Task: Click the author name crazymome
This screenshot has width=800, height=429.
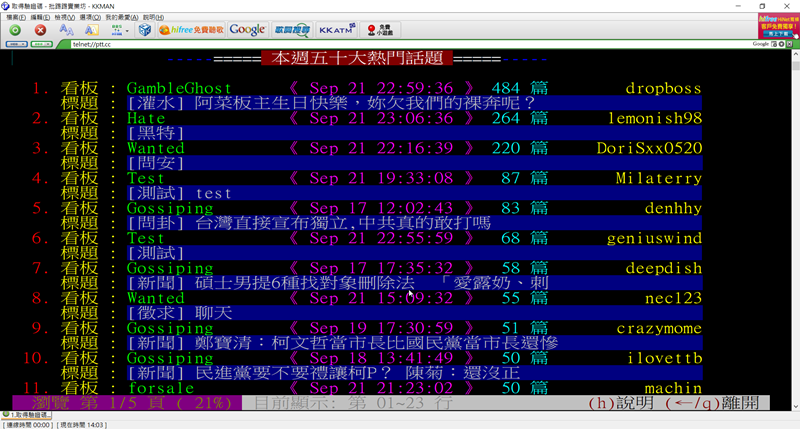Action: [x=659, y=329]
